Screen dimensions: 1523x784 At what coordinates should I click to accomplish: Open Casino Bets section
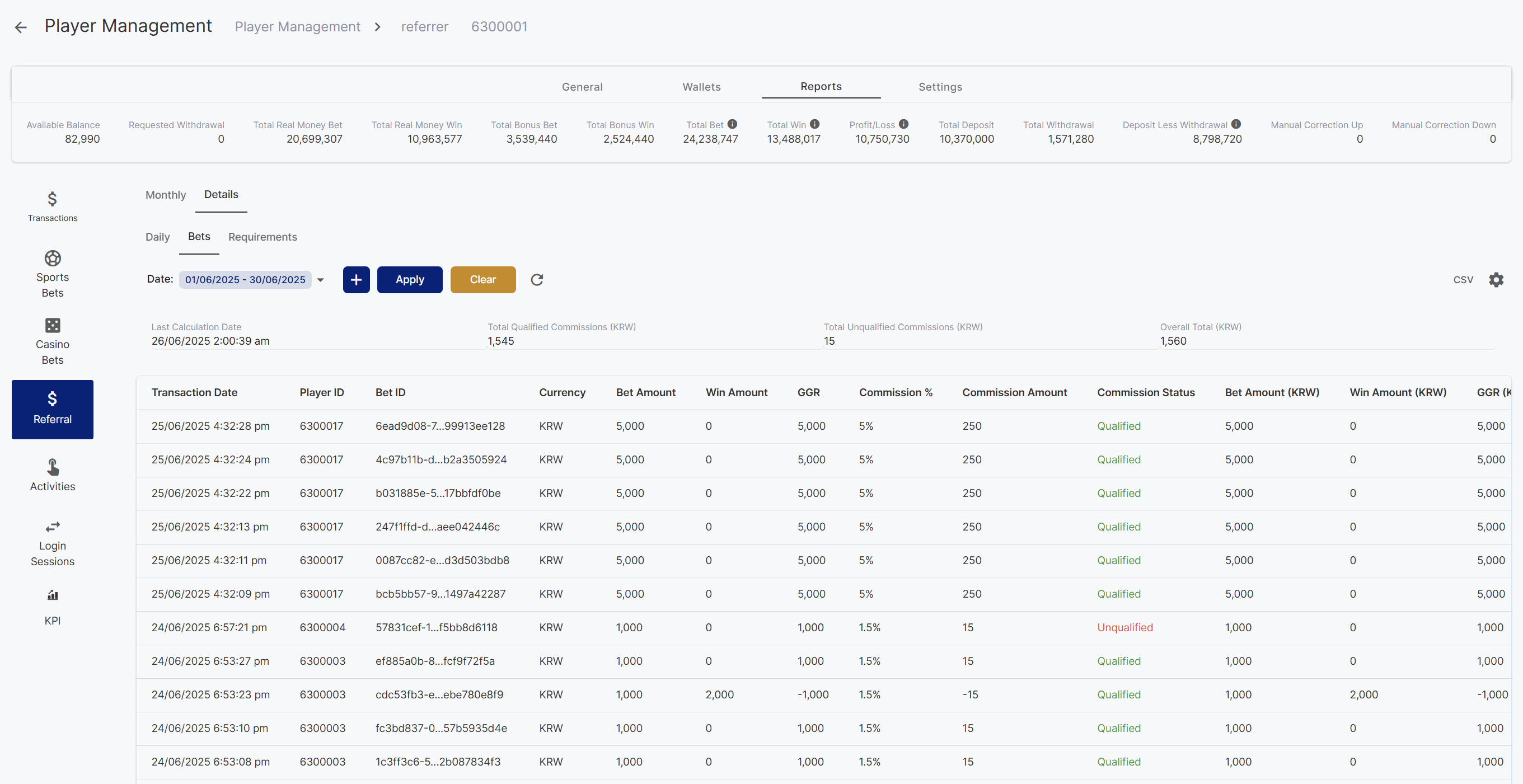pos(53,342)
